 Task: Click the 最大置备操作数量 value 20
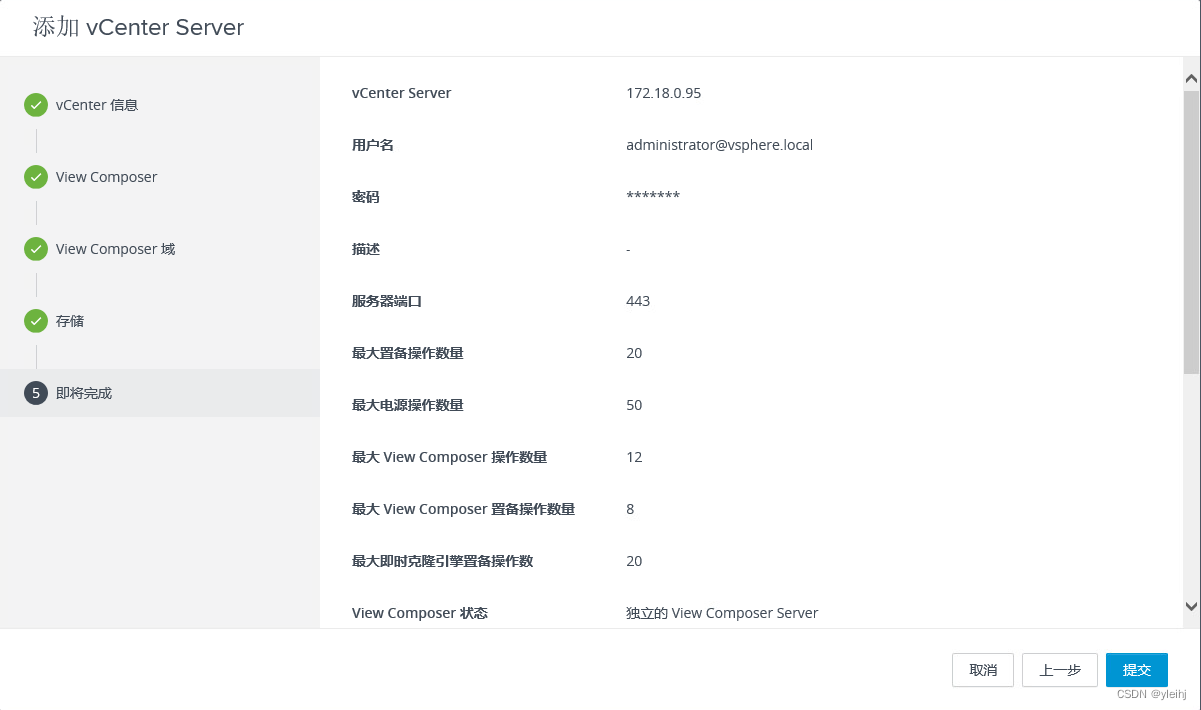click(x=634, y=353)
